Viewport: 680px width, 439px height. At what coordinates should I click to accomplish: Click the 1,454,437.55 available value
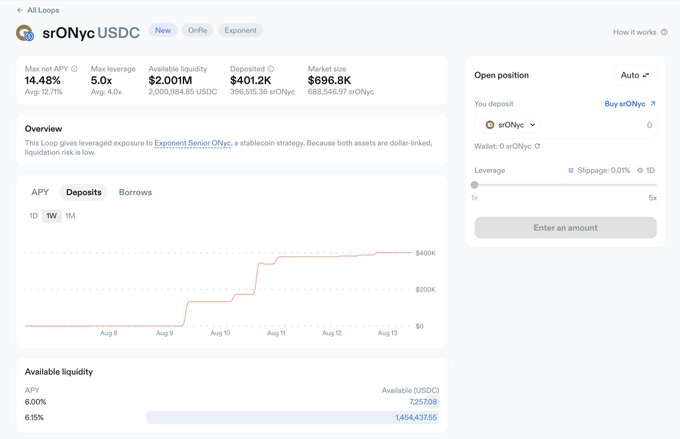[x=416, y=417]
